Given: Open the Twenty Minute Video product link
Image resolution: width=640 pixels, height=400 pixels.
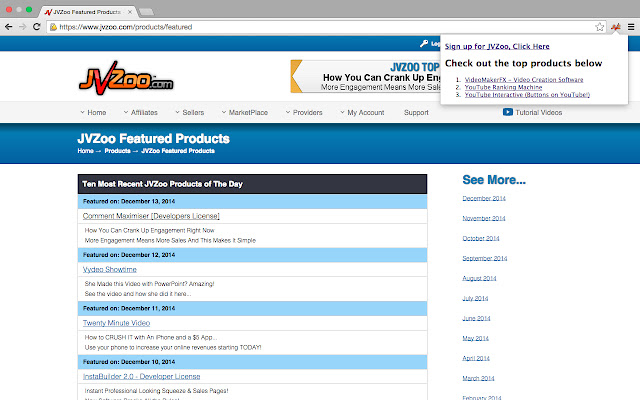Looking at the screenshot, I should click(x=116, y=323).
